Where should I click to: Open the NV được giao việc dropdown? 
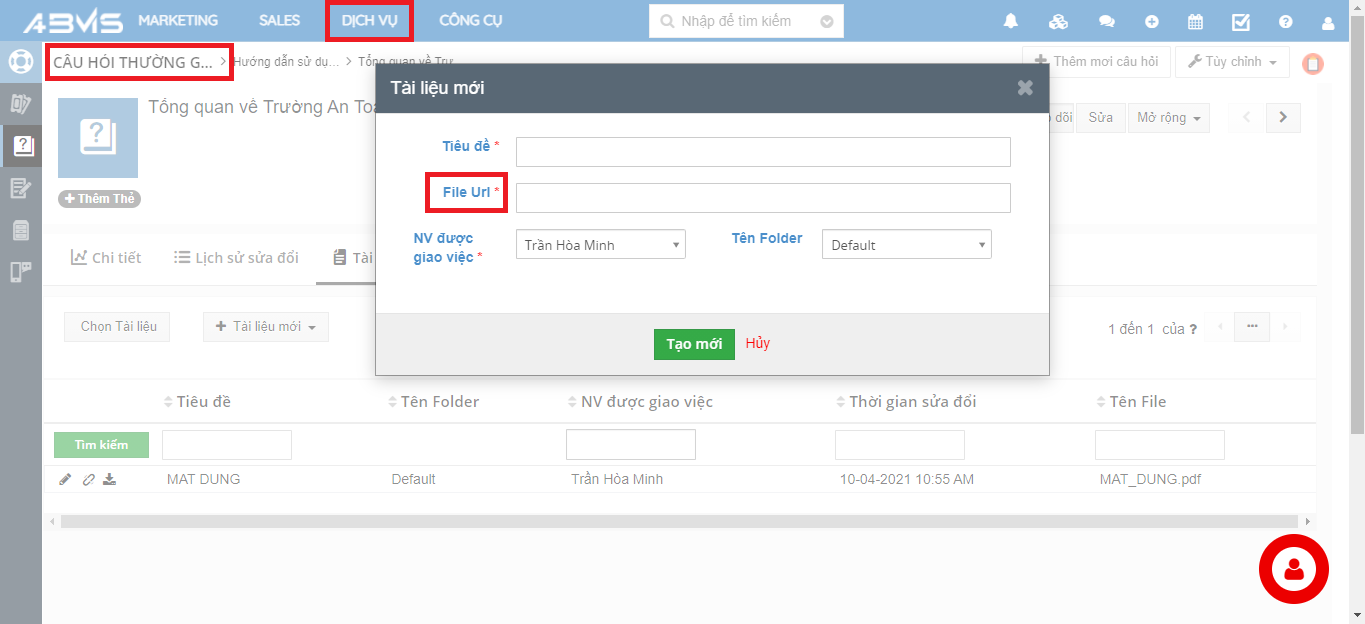click(x=600, y=245)
